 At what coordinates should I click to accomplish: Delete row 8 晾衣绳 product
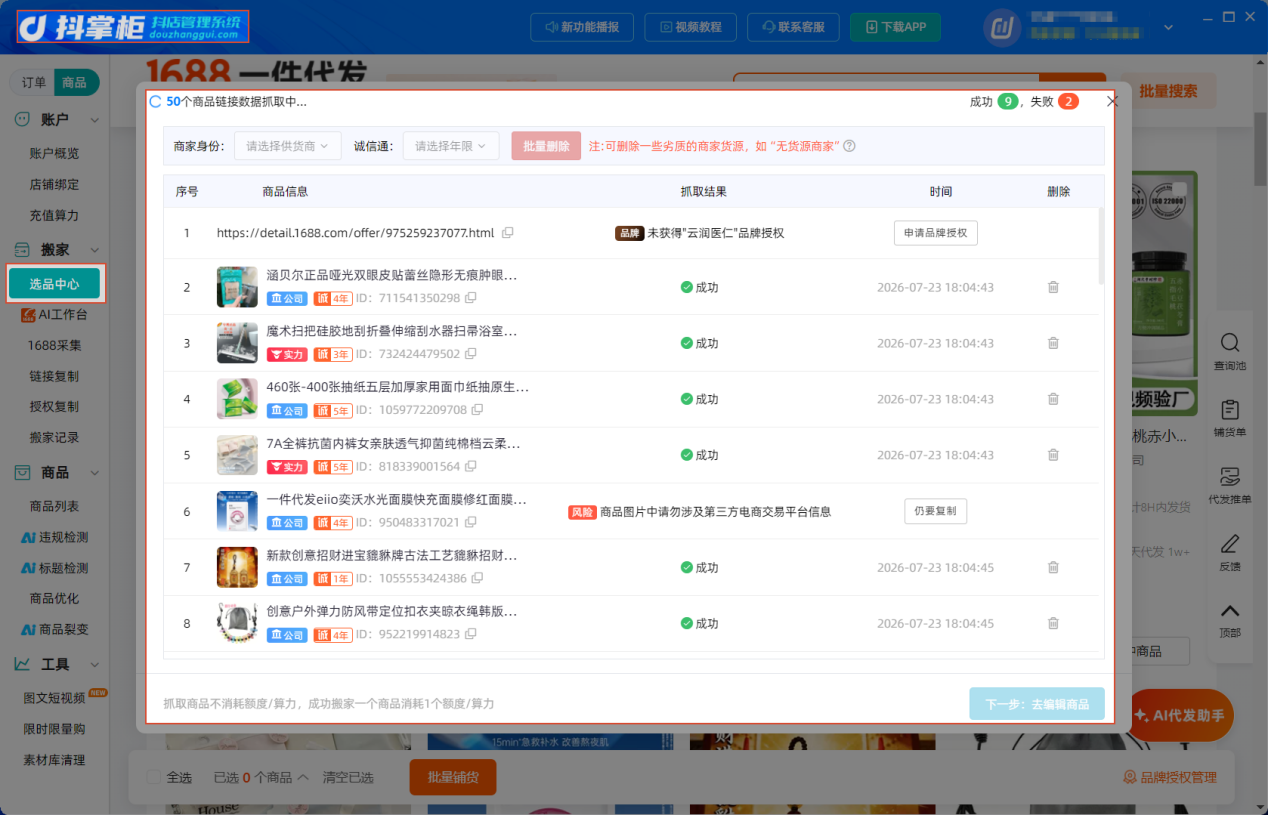pyautogui.click(x=1053, y=623)
